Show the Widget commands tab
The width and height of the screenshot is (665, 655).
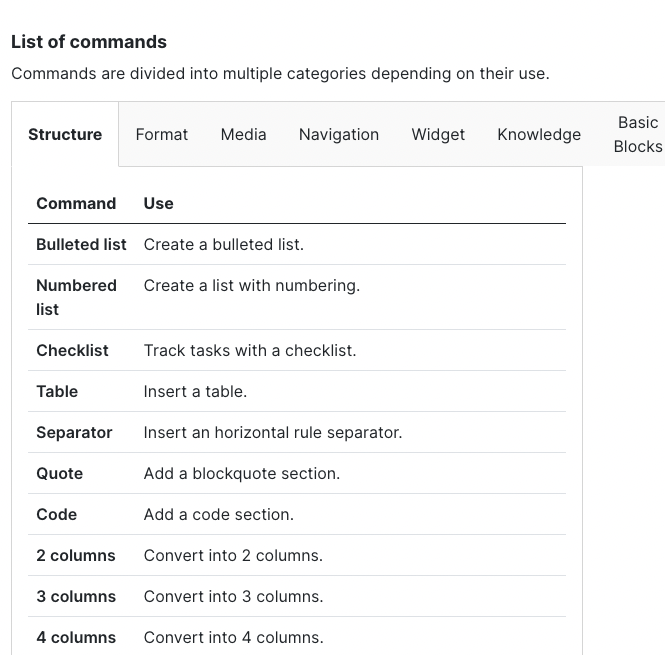(438, 134)
